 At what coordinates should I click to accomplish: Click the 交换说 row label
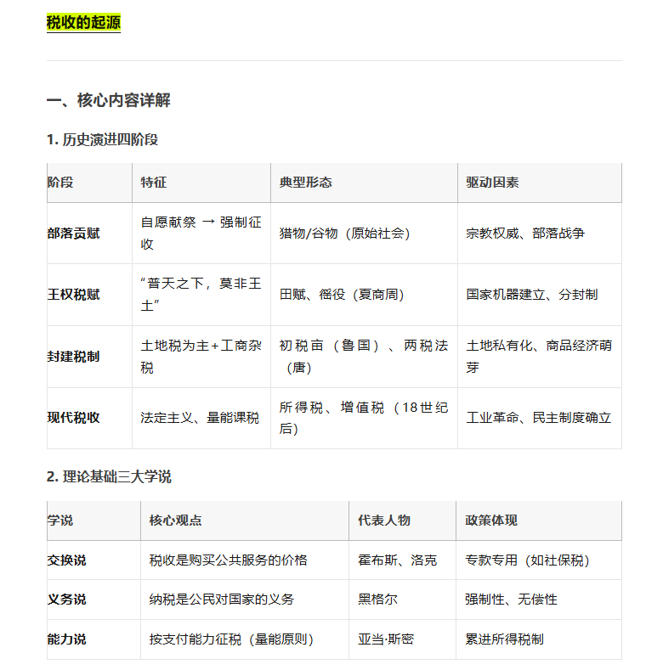point(67,560)
